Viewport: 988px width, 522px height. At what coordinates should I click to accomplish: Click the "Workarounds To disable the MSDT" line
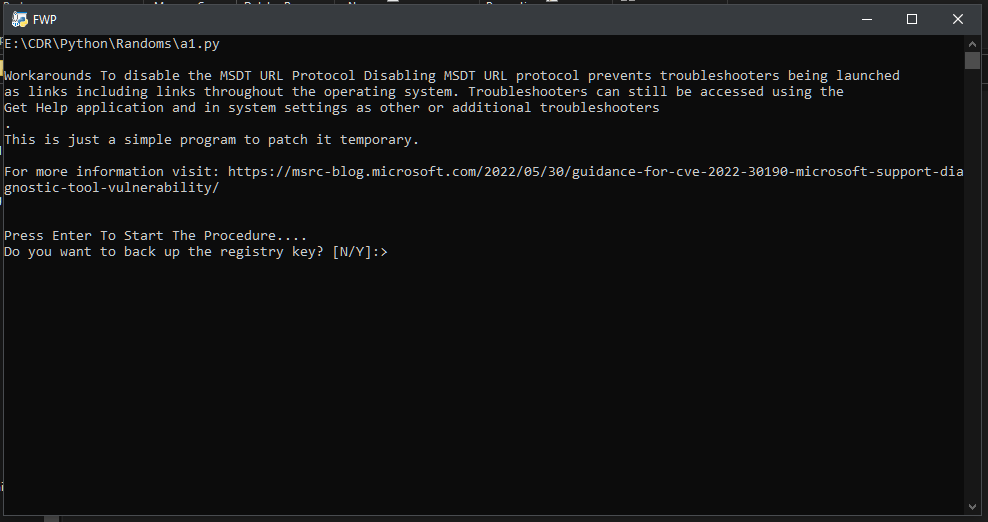point(451,76)
